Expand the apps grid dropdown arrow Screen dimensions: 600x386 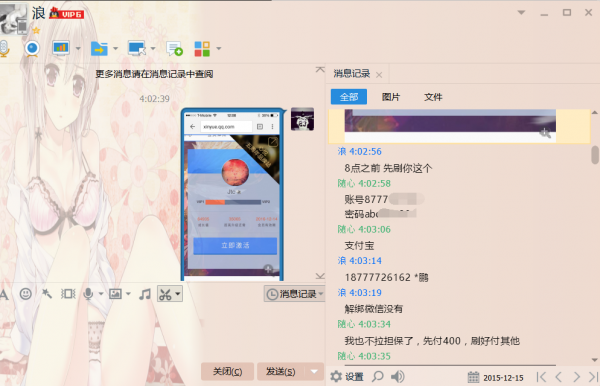pos(218,49)
